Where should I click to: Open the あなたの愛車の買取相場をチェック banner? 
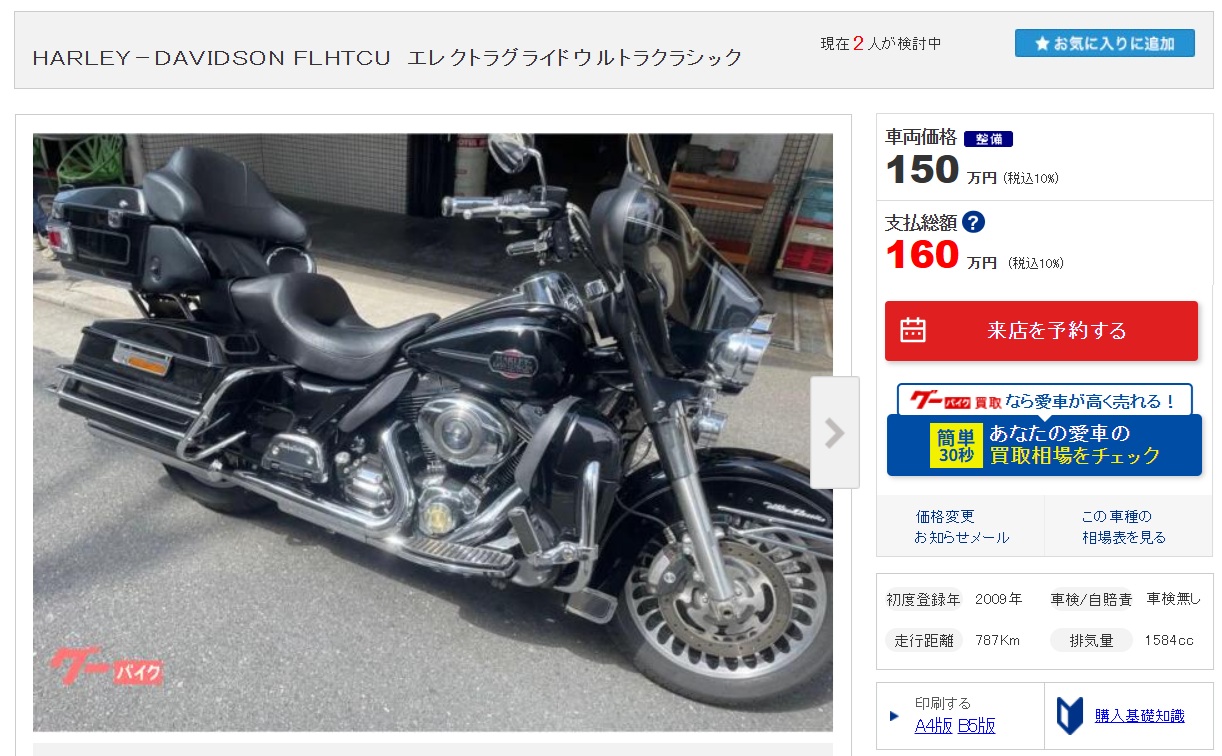(x=1044, y=445)
